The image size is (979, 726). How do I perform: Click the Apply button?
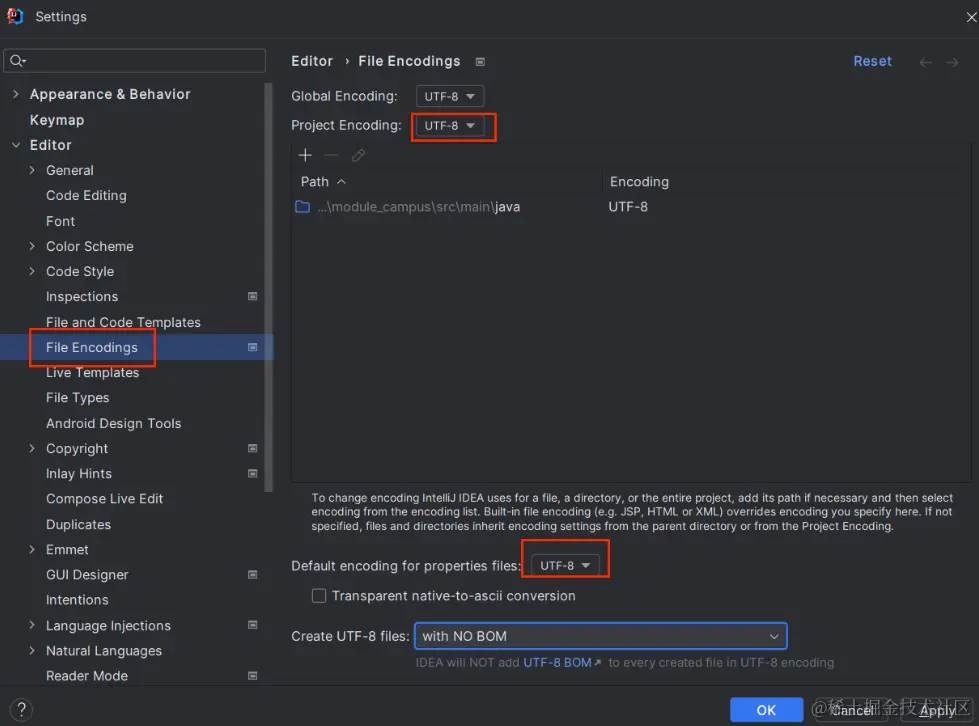937,710
